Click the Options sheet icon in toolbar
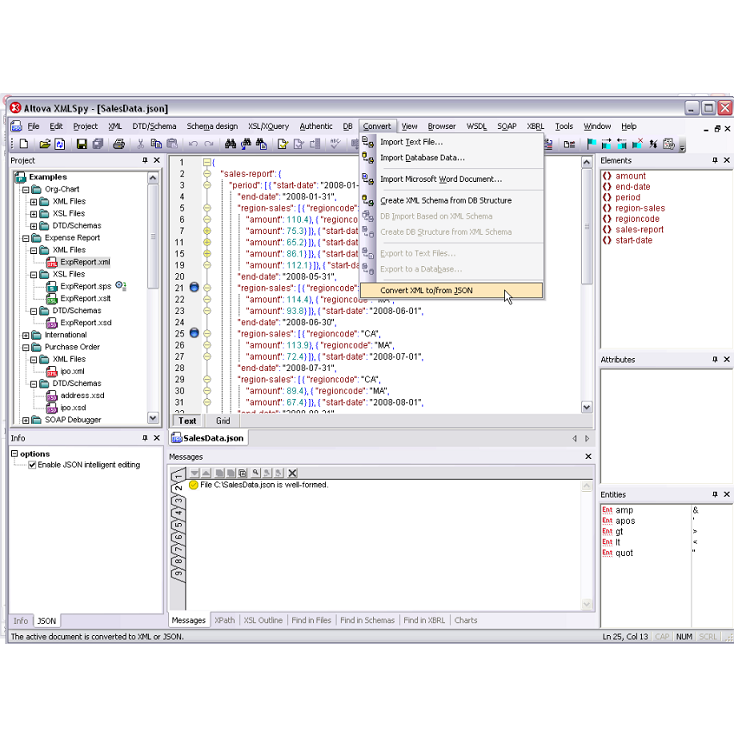The width and height of the screenshot is (738, 738). point(668,144)
